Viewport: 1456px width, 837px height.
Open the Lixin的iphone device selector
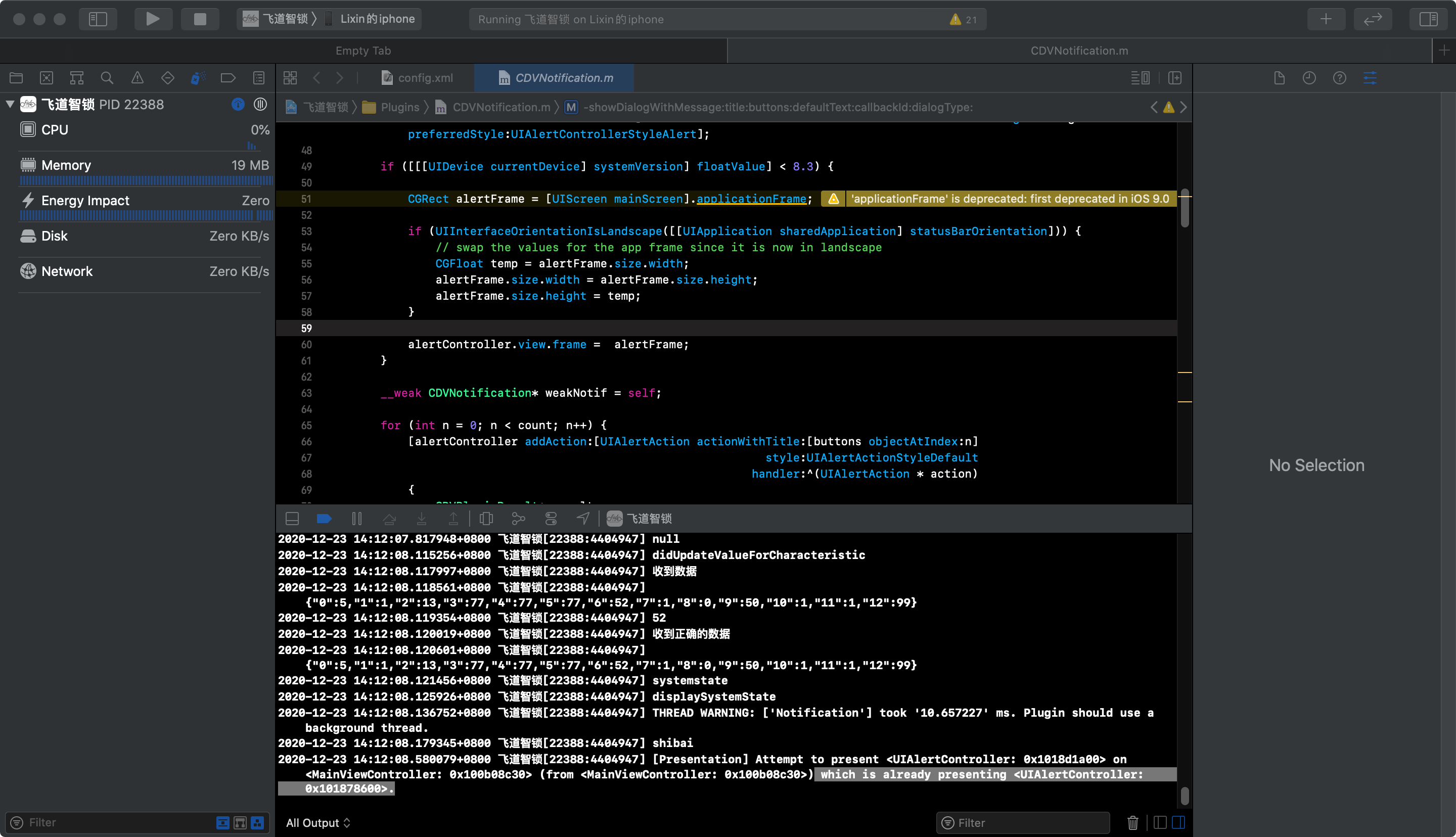coord(377,19)
